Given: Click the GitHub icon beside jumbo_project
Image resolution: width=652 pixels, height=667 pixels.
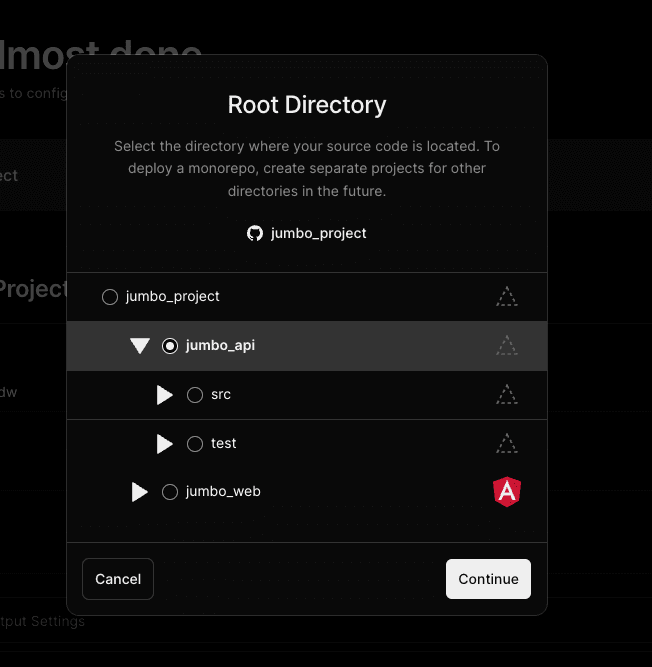Looking at the screenshot, I should 255,233.
